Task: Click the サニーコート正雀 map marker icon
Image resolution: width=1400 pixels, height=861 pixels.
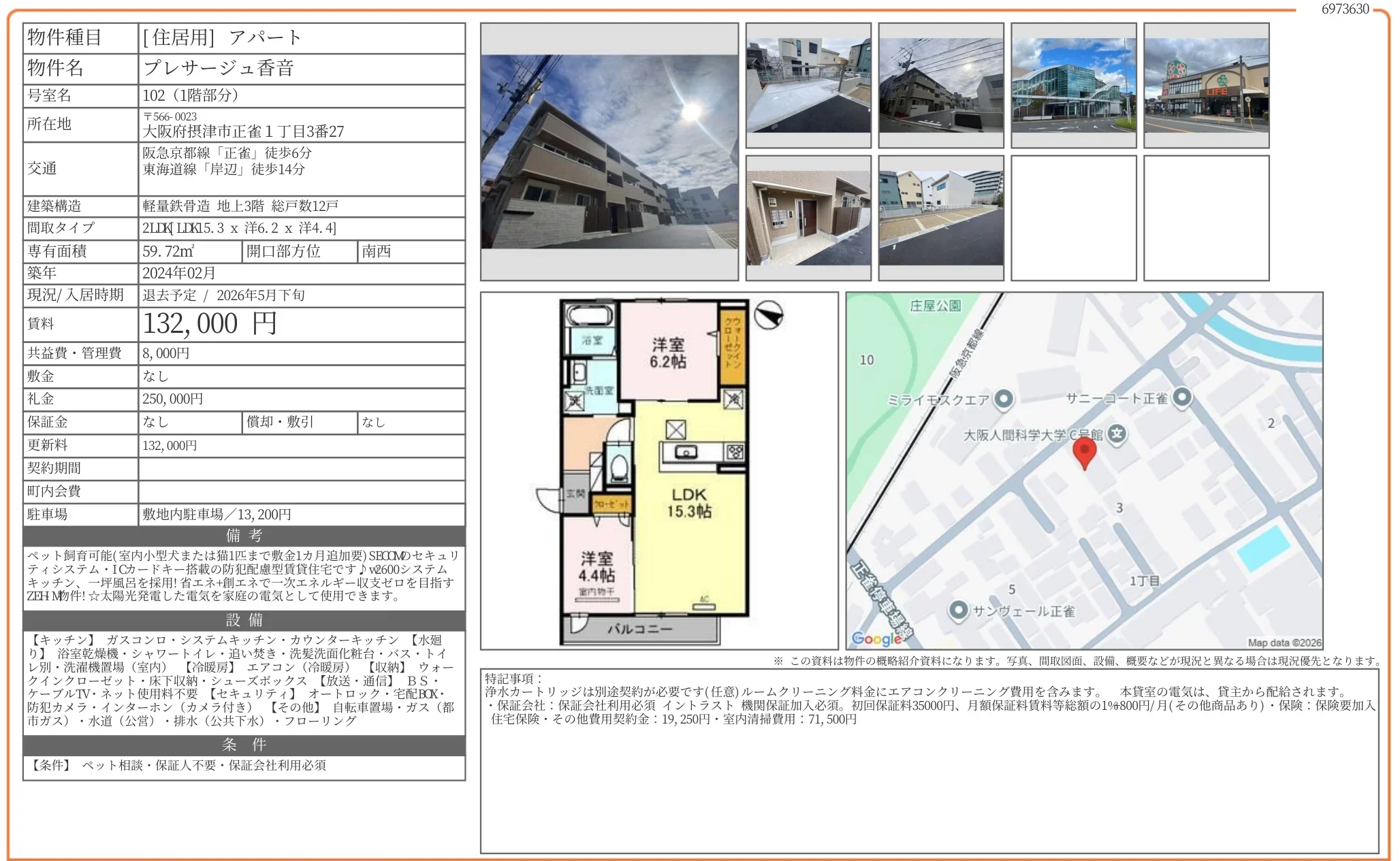Action: (x=1182, y=397)
